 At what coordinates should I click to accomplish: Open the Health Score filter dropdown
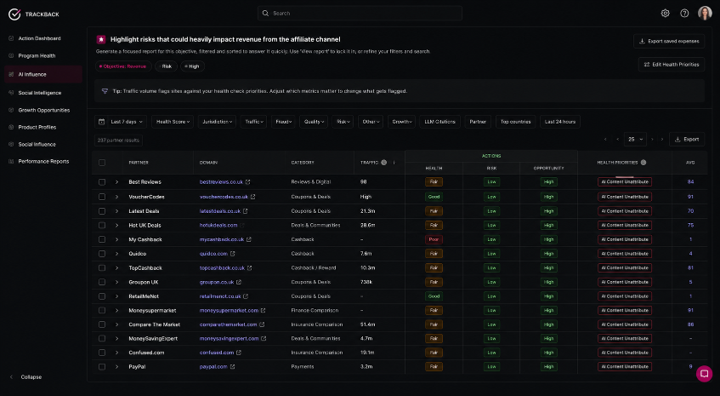point(173,122)
